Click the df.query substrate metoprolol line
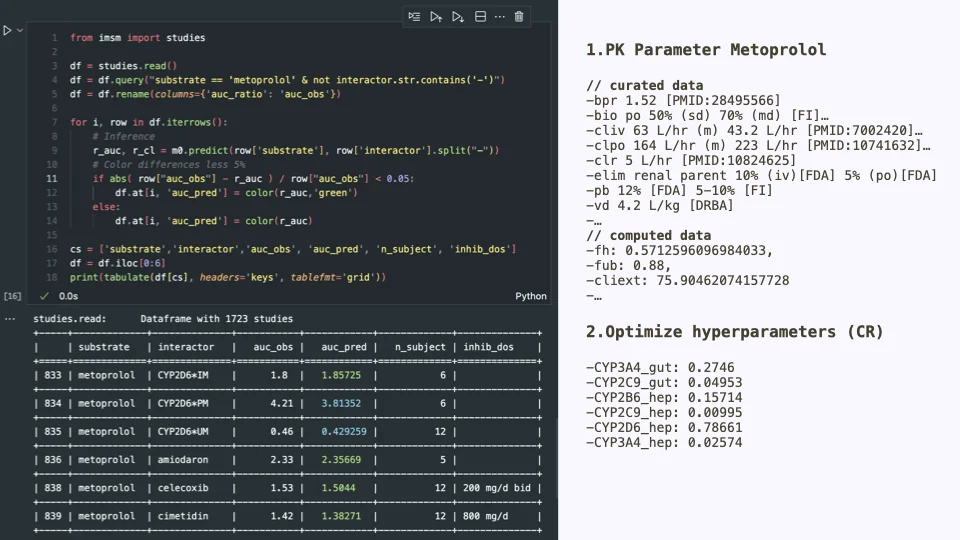This screenshot has height=540, width=960. click(287, 80)
